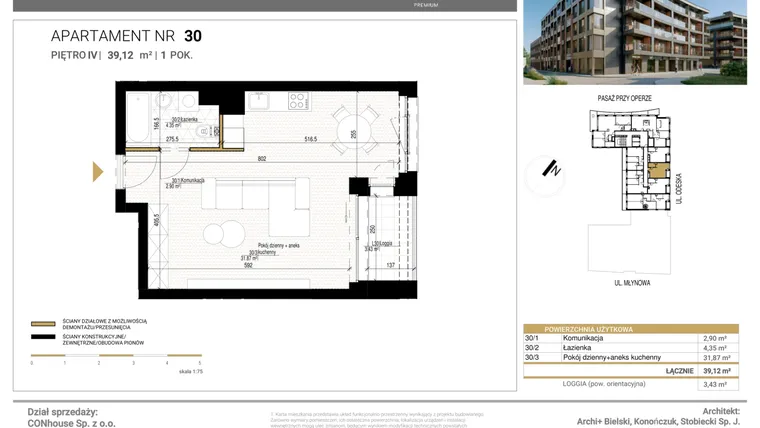The height and width of the screenshot is (428, 760).
Task: Click the round coffee tables by the sofa
Action: click(224, 234)
